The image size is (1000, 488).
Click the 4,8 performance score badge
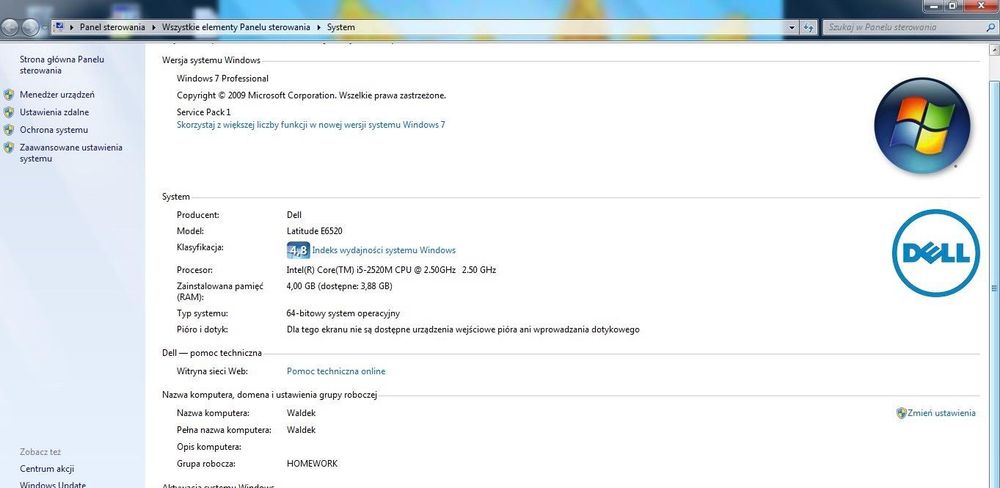click(298, 250)
